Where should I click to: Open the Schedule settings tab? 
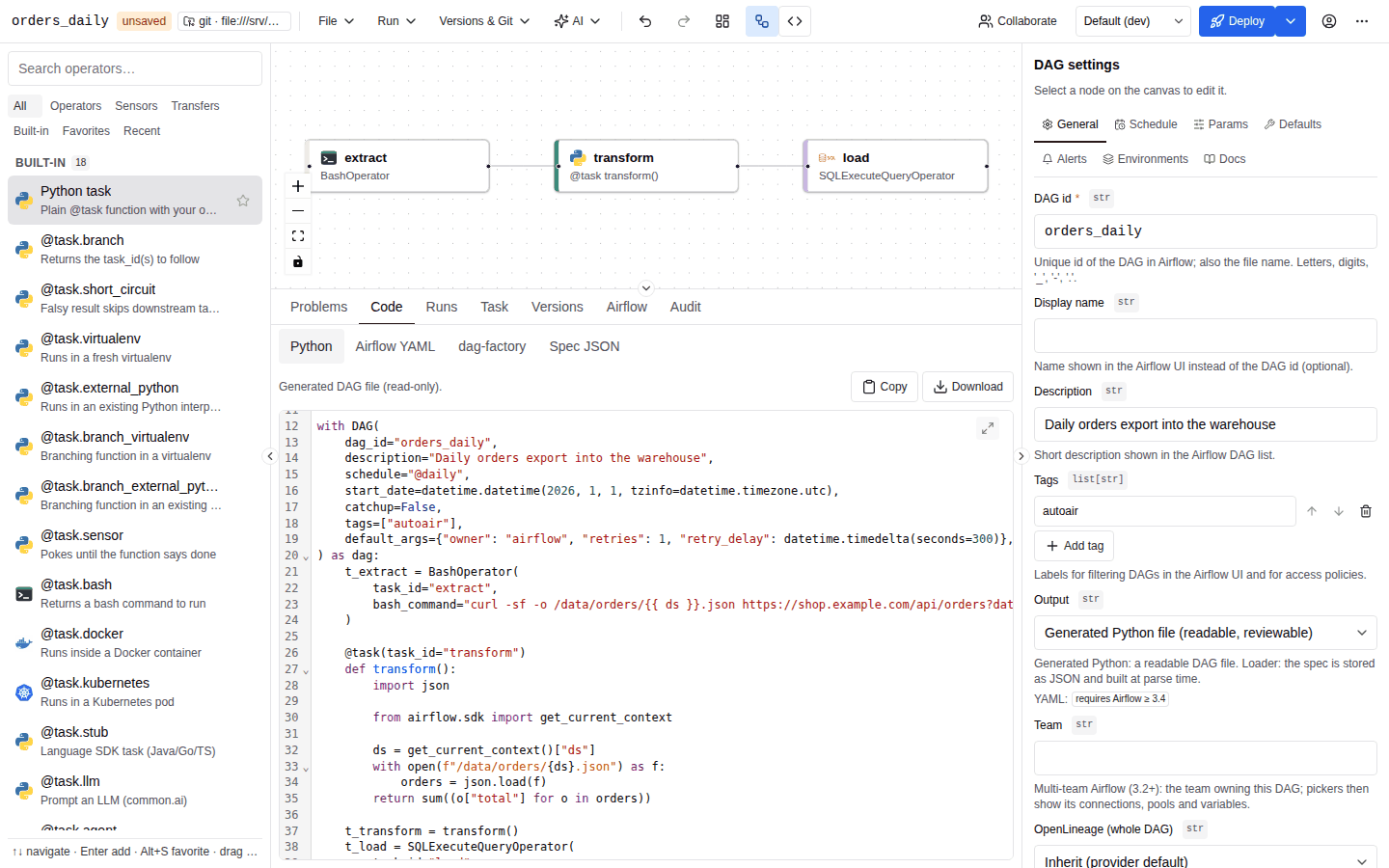pos(1146,124)
